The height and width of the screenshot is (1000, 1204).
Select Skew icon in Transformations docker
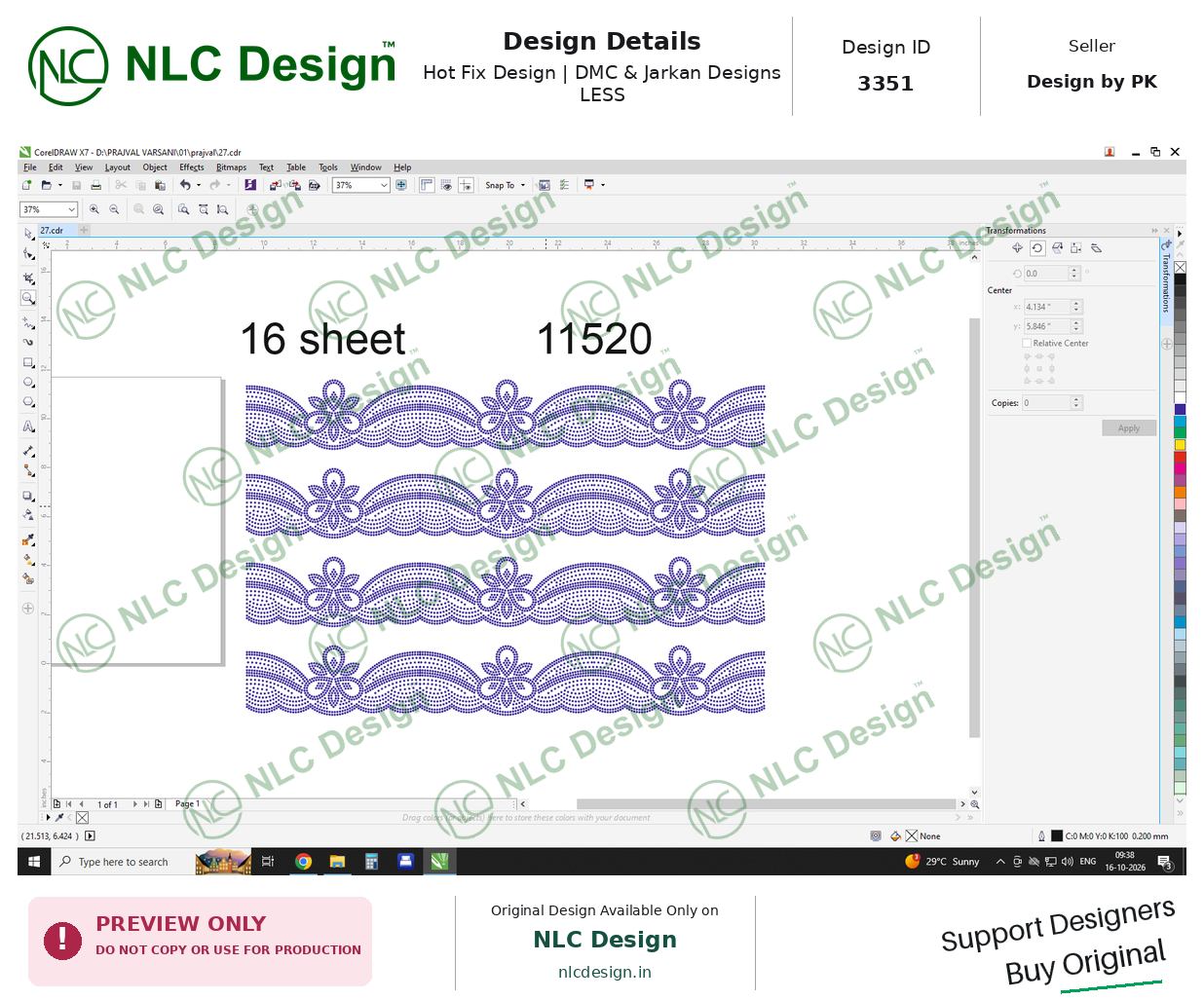coord(1096,248)
